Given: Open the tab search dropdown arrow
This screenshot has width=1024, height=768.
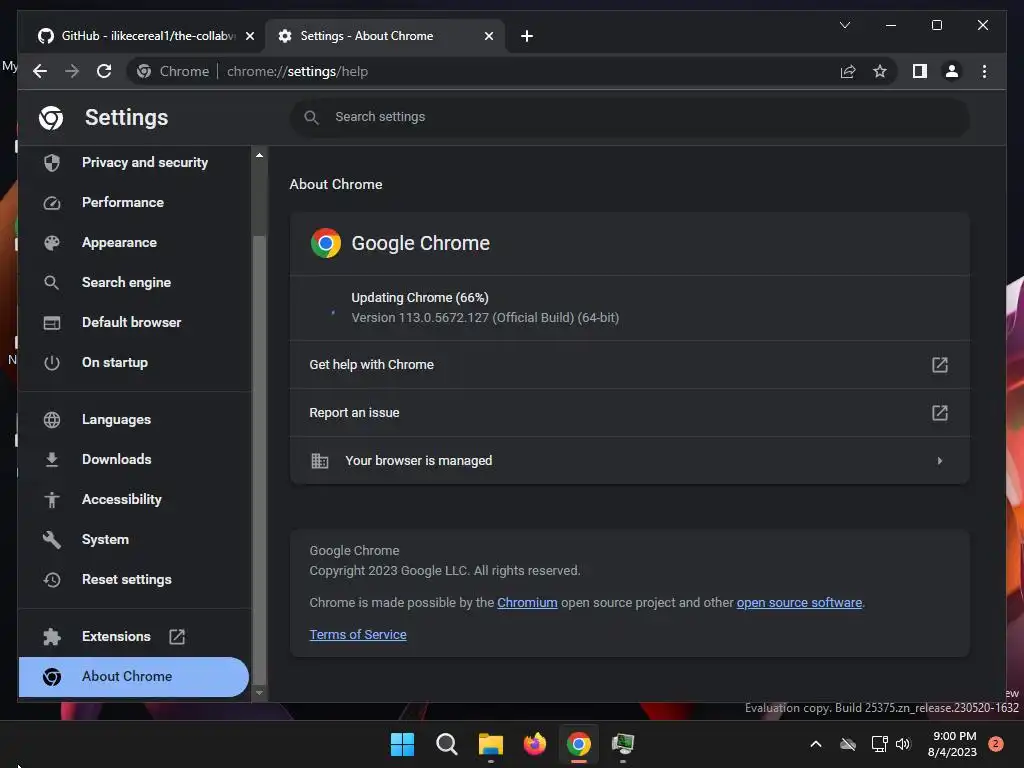Looking at the screenshot, I should click(x=844, y=25).
